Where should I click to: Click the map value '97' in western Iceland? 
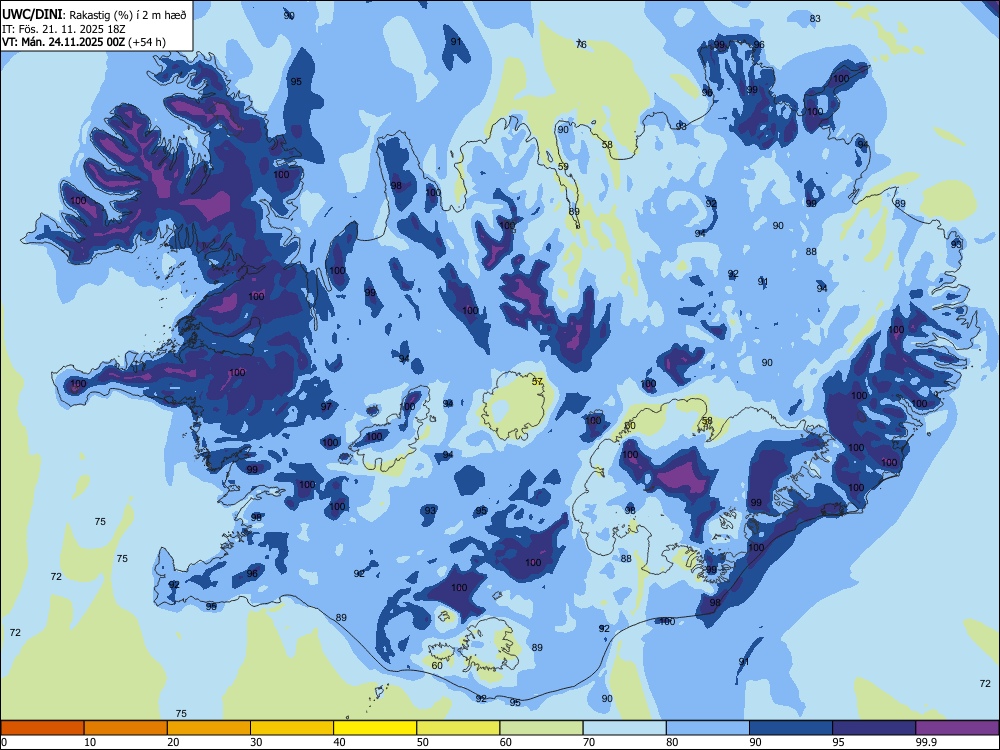[327, 406]
